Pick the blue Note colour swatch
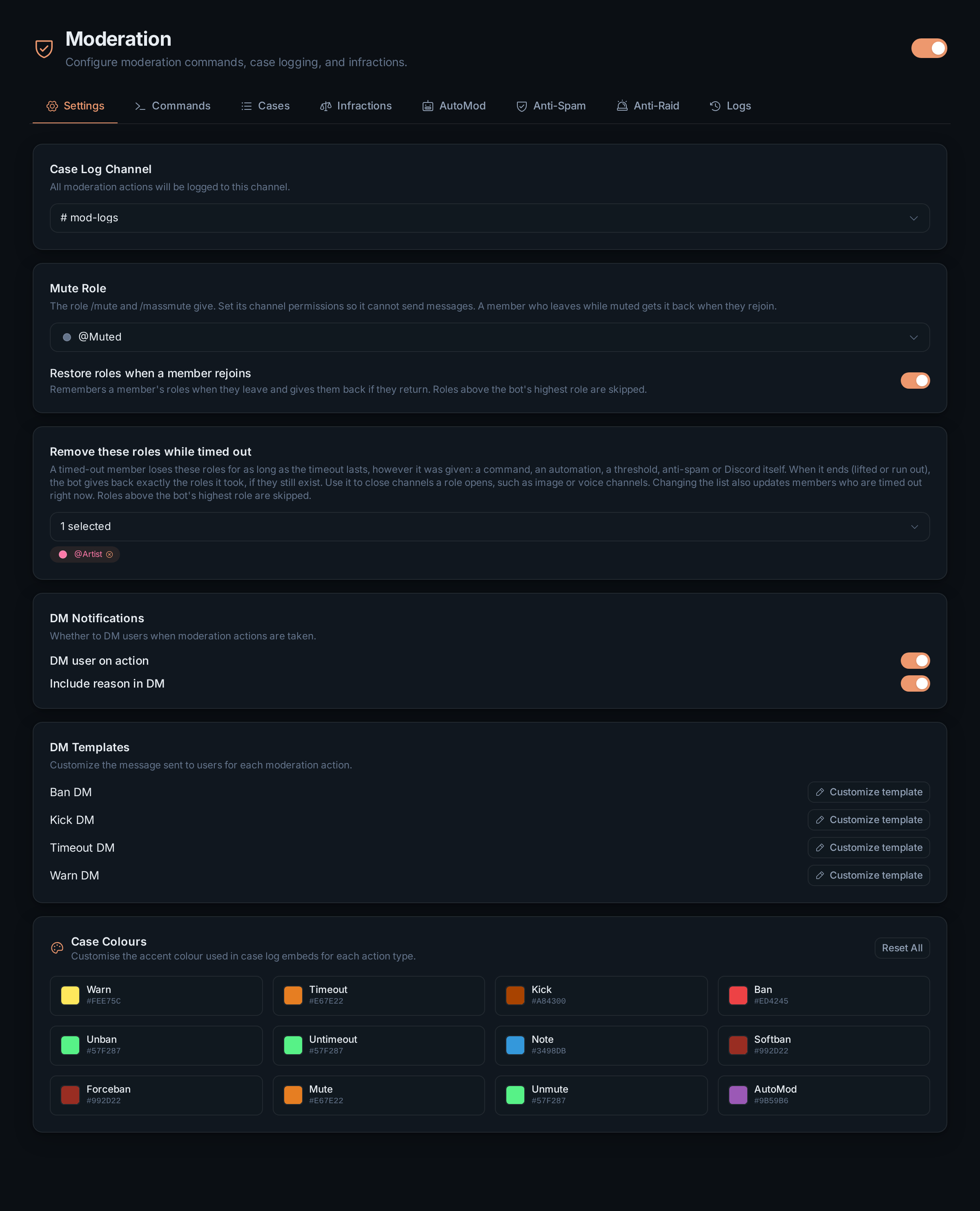The image size is (980, 1211). click(515, 1045)
